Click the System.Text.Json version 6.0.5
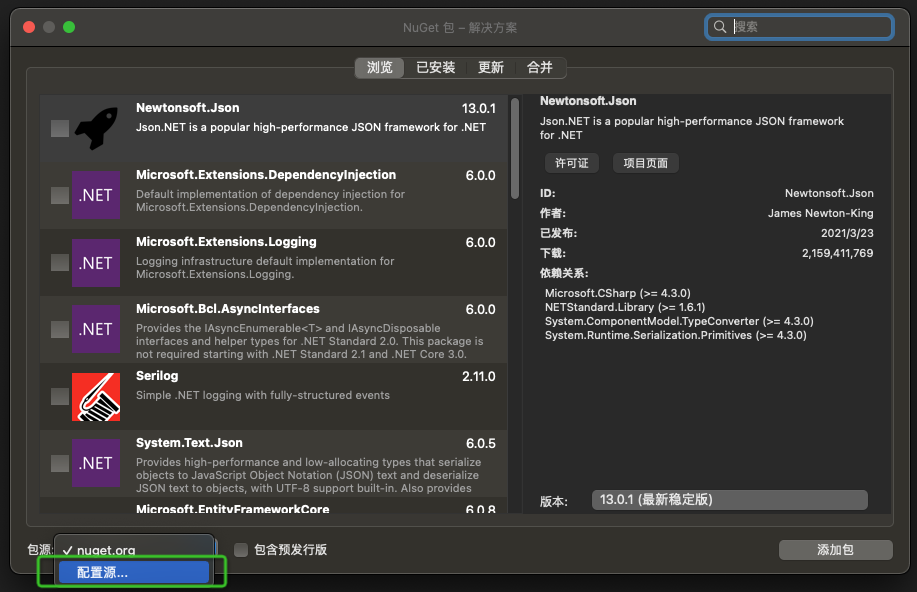This screenshot has height=592, width=917. (481, 443)
